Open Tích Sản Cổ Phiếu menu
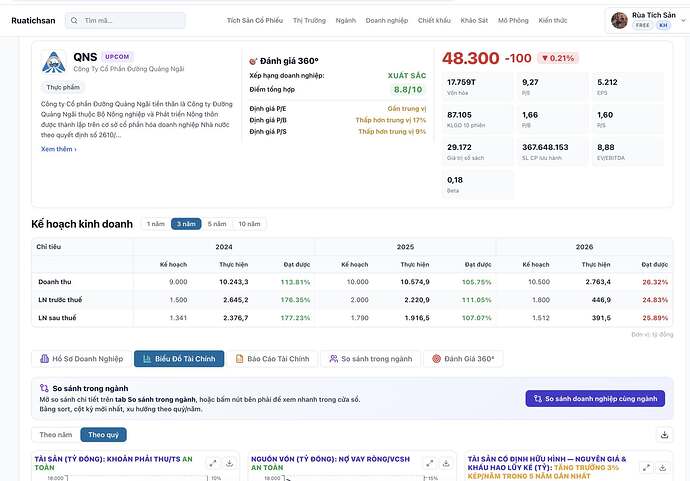Screen dimensions: 690x481 255,20
